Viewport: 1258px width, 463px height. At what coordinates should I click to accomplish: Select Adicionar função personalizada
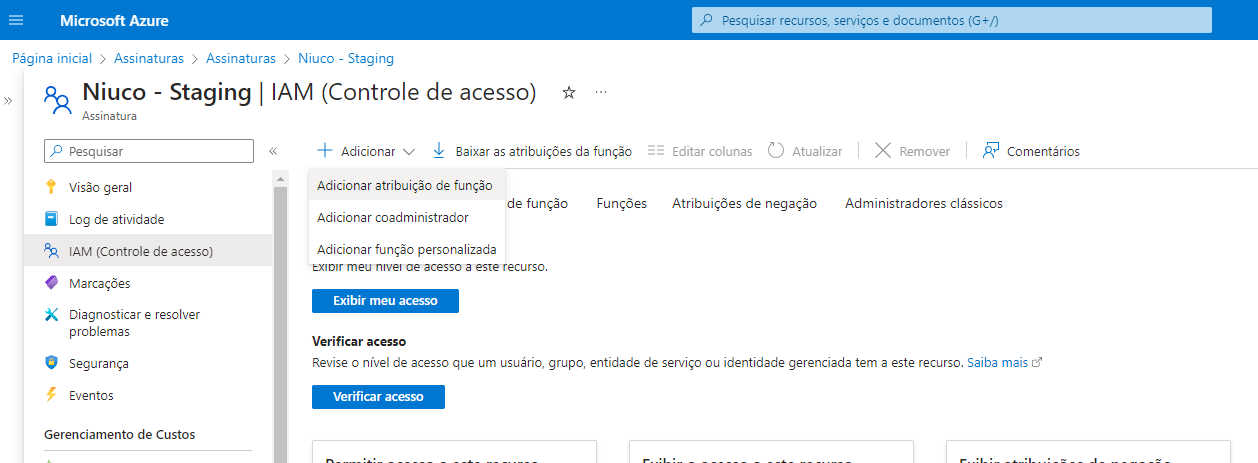coord(407,249)
